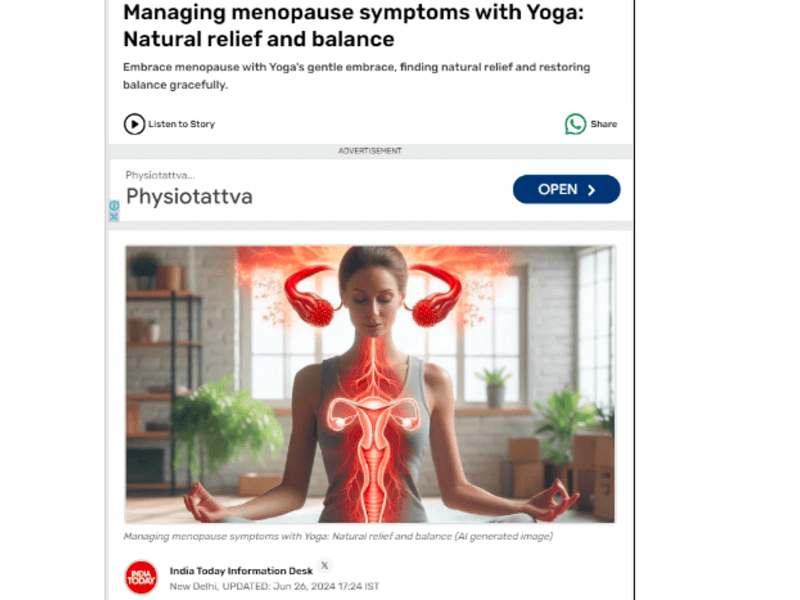This screenshot has height=600, width=800.
Task: Click the AI generated image caption
Action: click(x=338, y=536)
